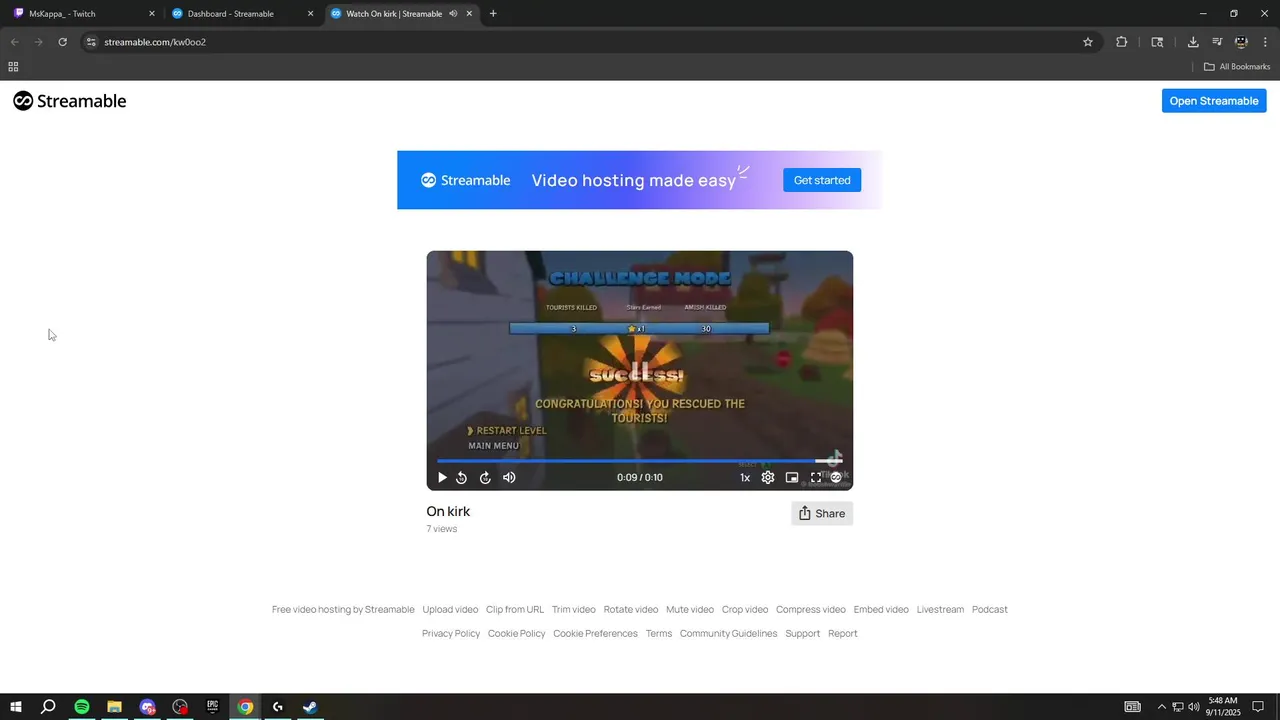Open the Community Guidelines link

click(728, 633)
